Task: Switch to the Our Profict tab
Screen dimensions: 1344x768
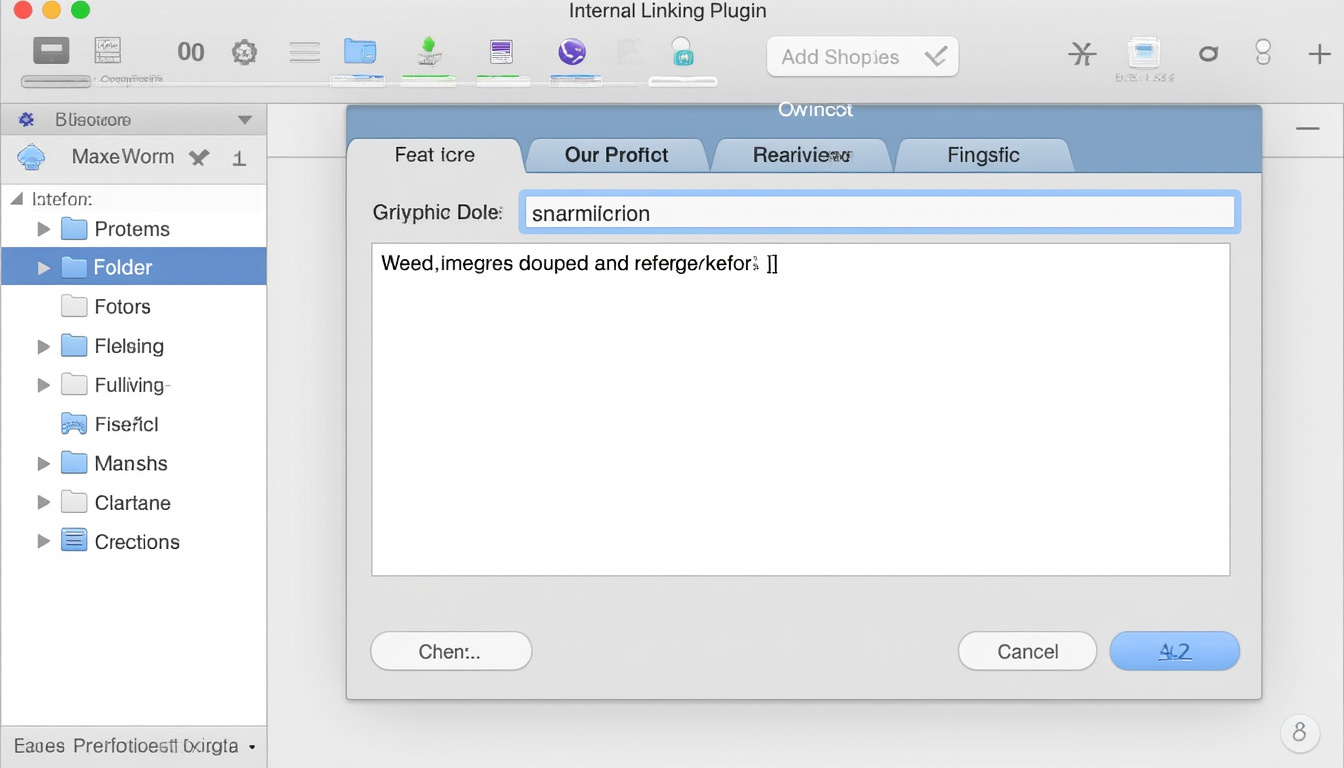Action: tap(616, 155)
